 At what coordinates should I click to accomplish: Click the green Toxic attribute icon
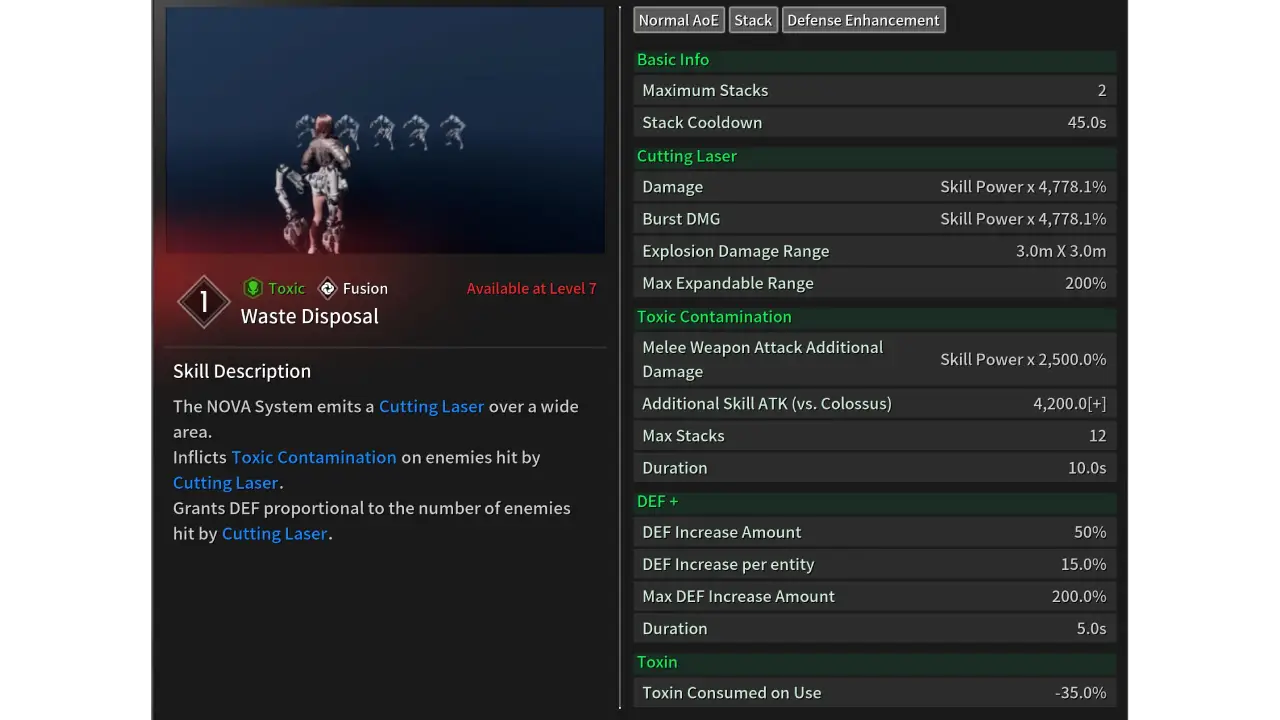[253, 288]
